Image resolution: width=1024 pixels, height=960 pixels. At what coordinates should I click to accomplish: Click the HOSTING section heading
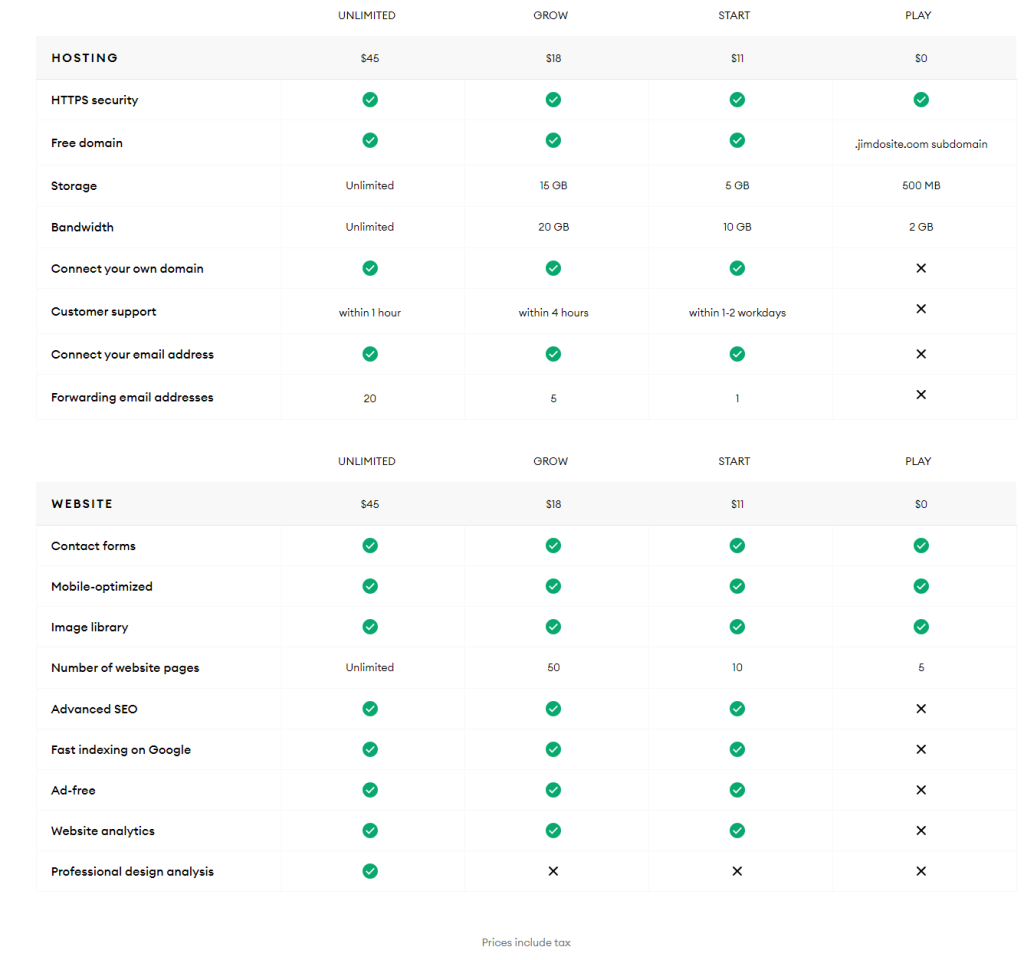click(85, 58)
